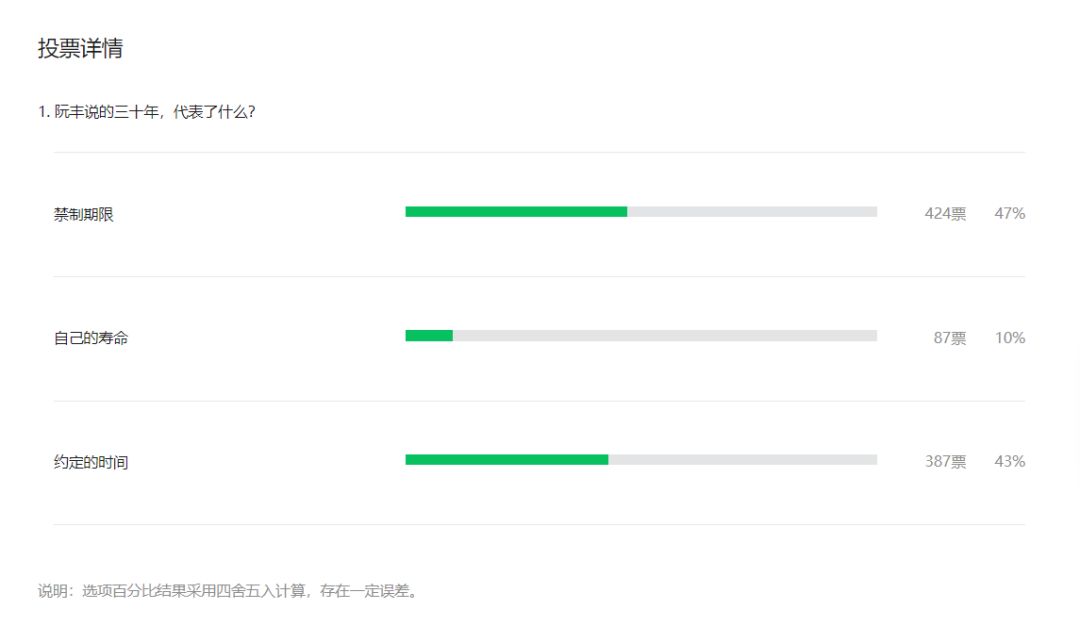Click the grey bar portion of 禁制期限
This screenshot has width=1080, height=626.
pos(752,212)
